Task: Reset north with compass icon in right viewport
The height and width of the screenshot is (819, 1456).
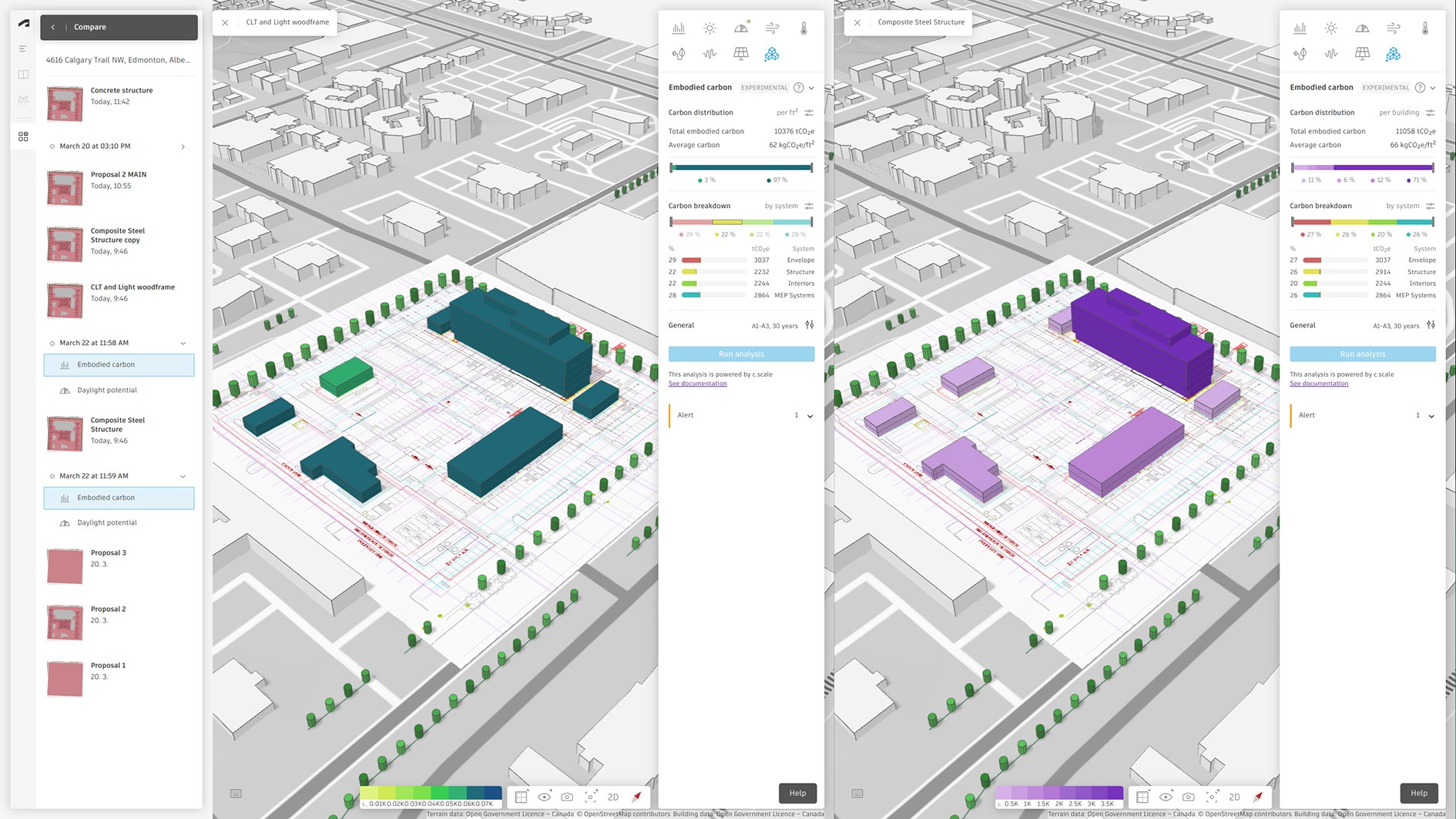Action: tap(1258, 797)
